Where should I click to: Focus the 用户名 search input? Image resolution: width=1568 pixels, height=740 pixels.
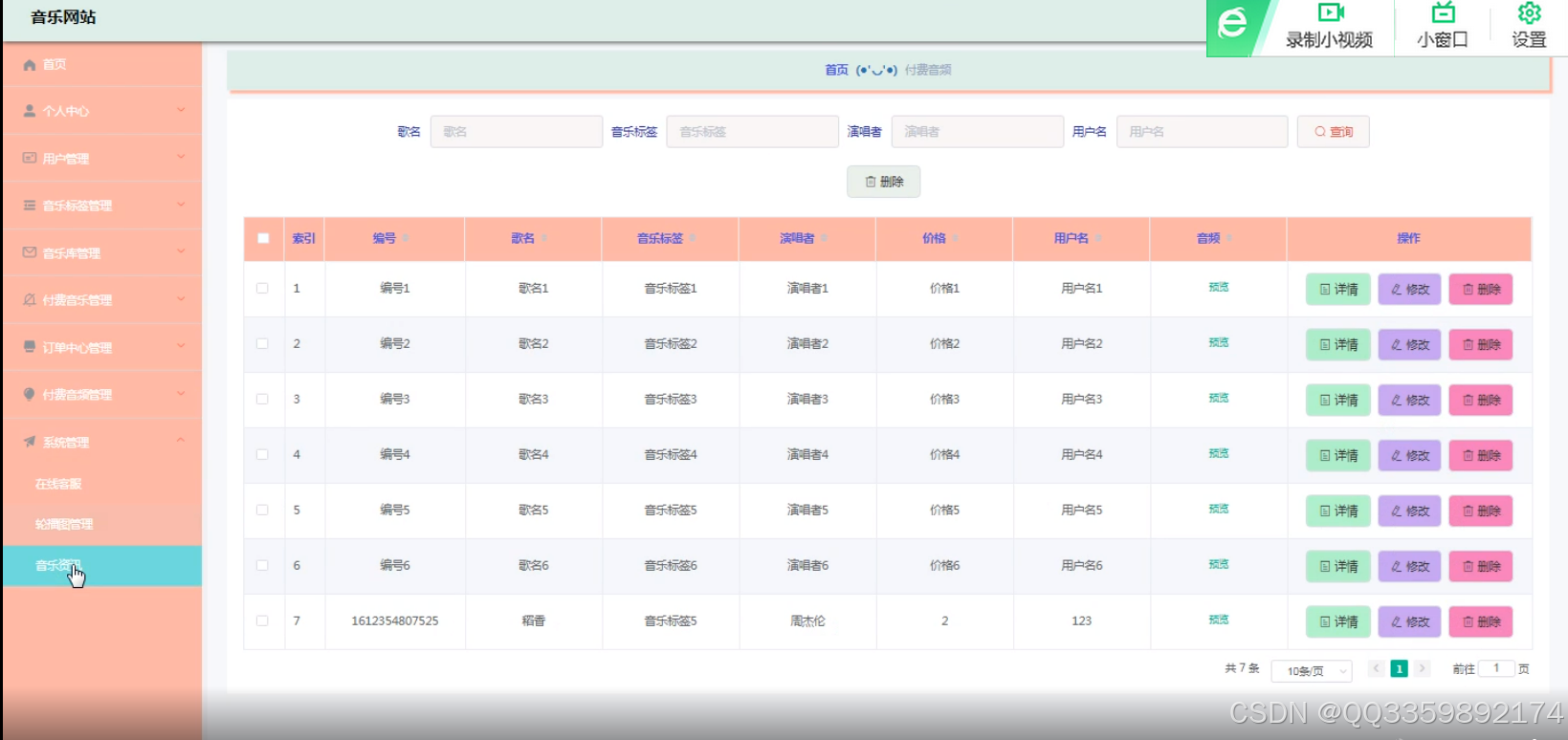[x=1203, y=132]
